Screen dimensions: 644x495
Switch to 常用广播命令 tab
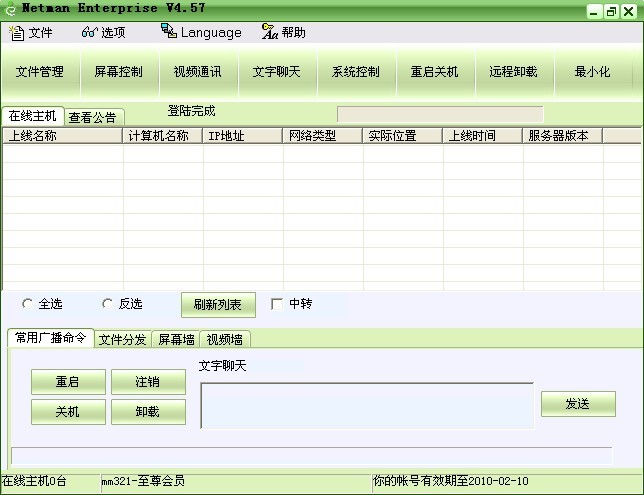pyautogui.click(x=51, y=338)
